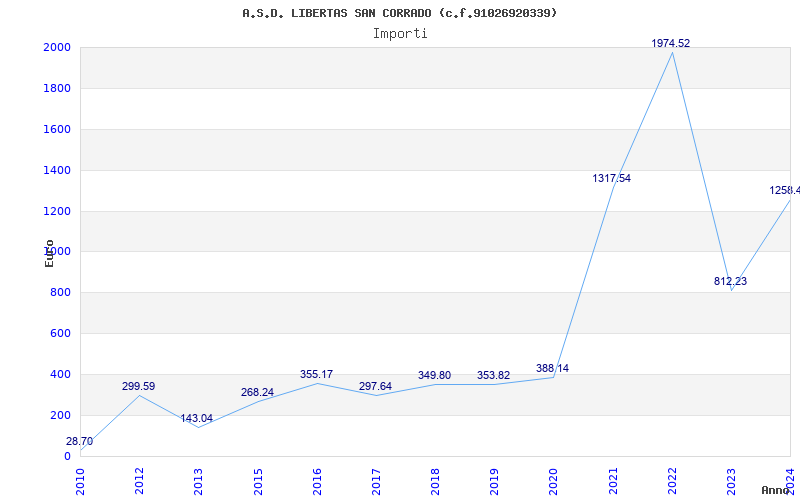Select the 1974.52 peak label
The height and width of the screenshot is (500, 800).
click(670, 44)
